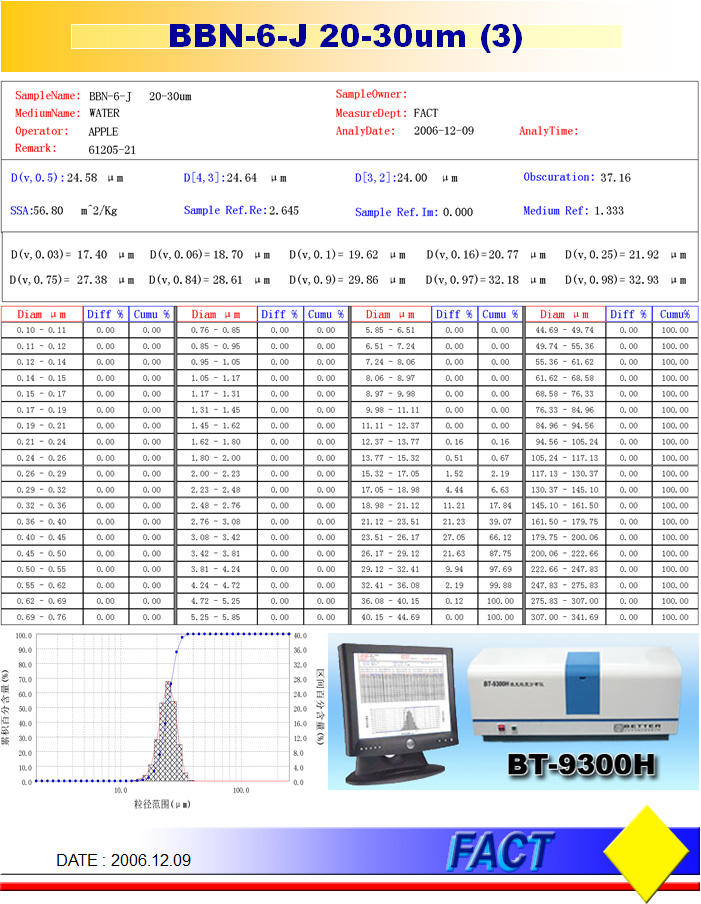This screenshot has height=904, width=701.
Task: Select 'D(v,0.03)= 17.40' percentile
Action: (x=59, y=254)
